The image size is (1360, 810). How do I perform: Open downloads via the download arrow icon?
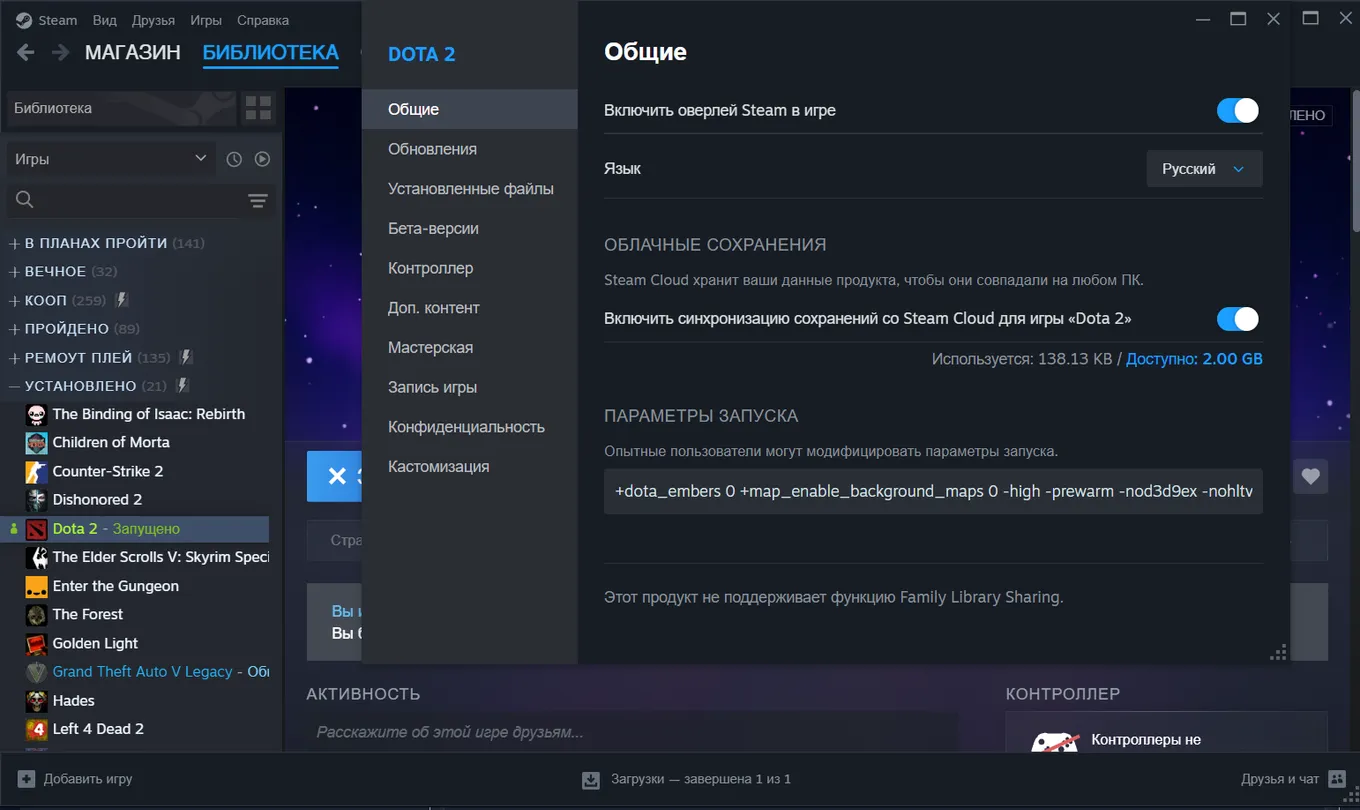pos(591,780)
